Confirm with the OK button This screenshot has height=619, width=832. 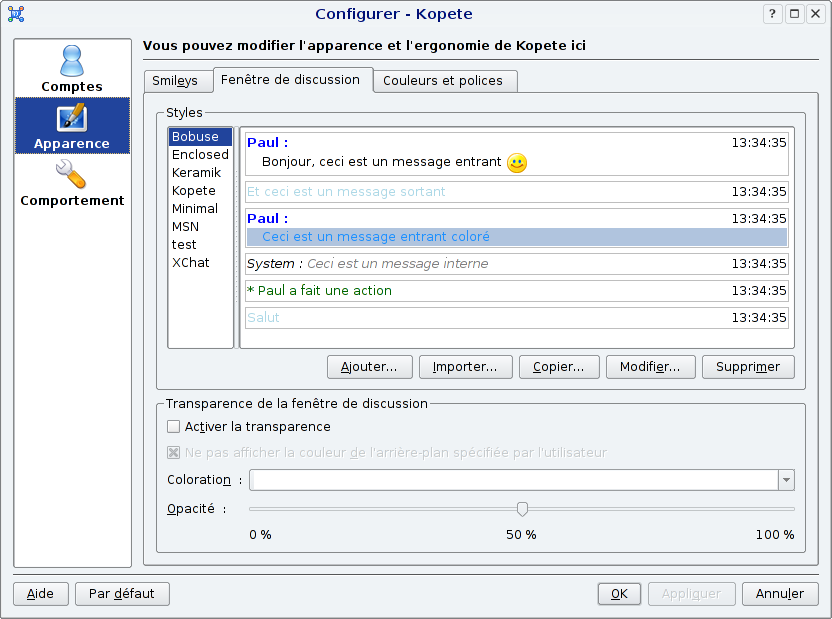coord(619,594)
